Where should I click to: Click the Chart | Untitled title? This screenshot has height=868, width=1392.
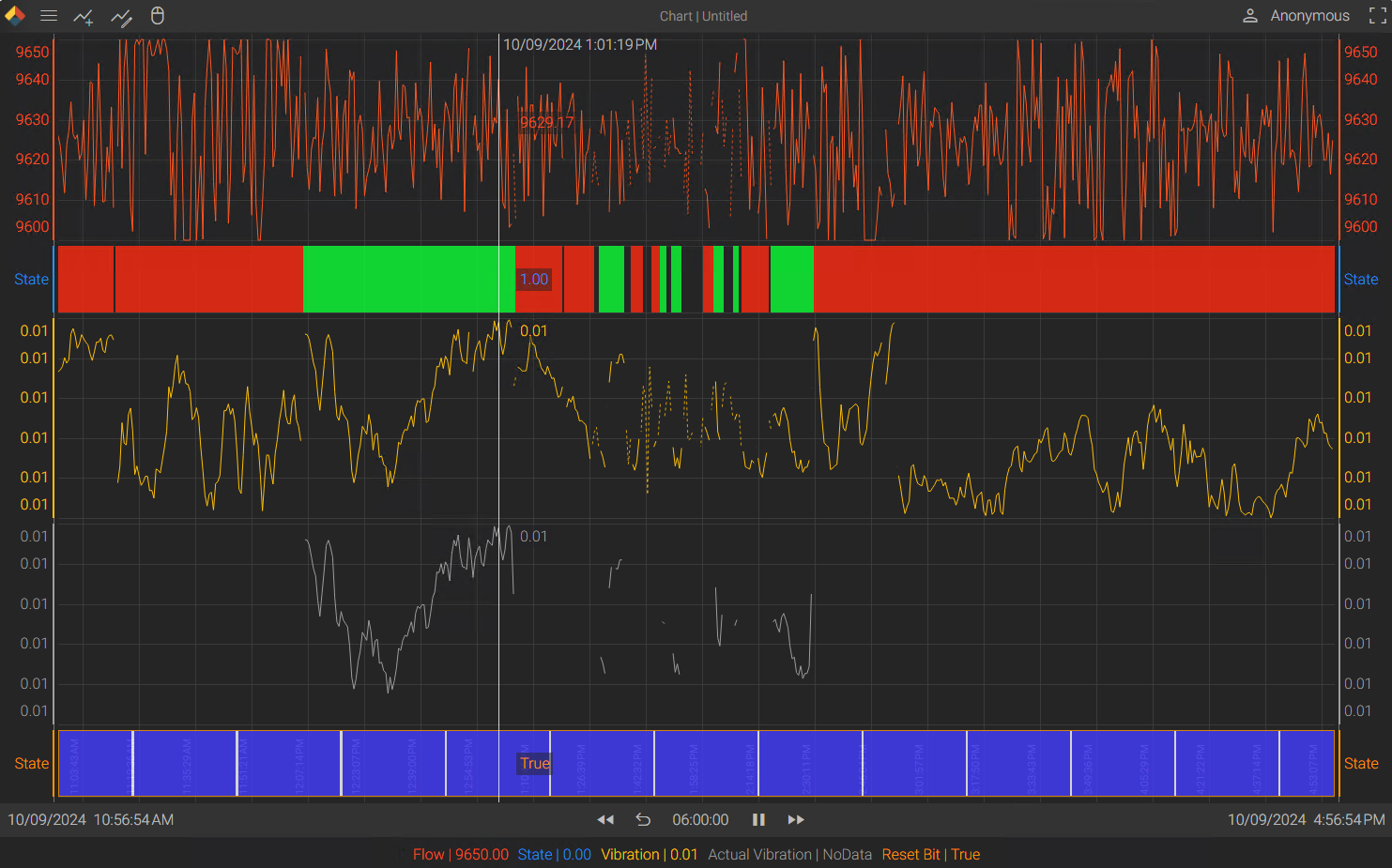click(703, 16)
